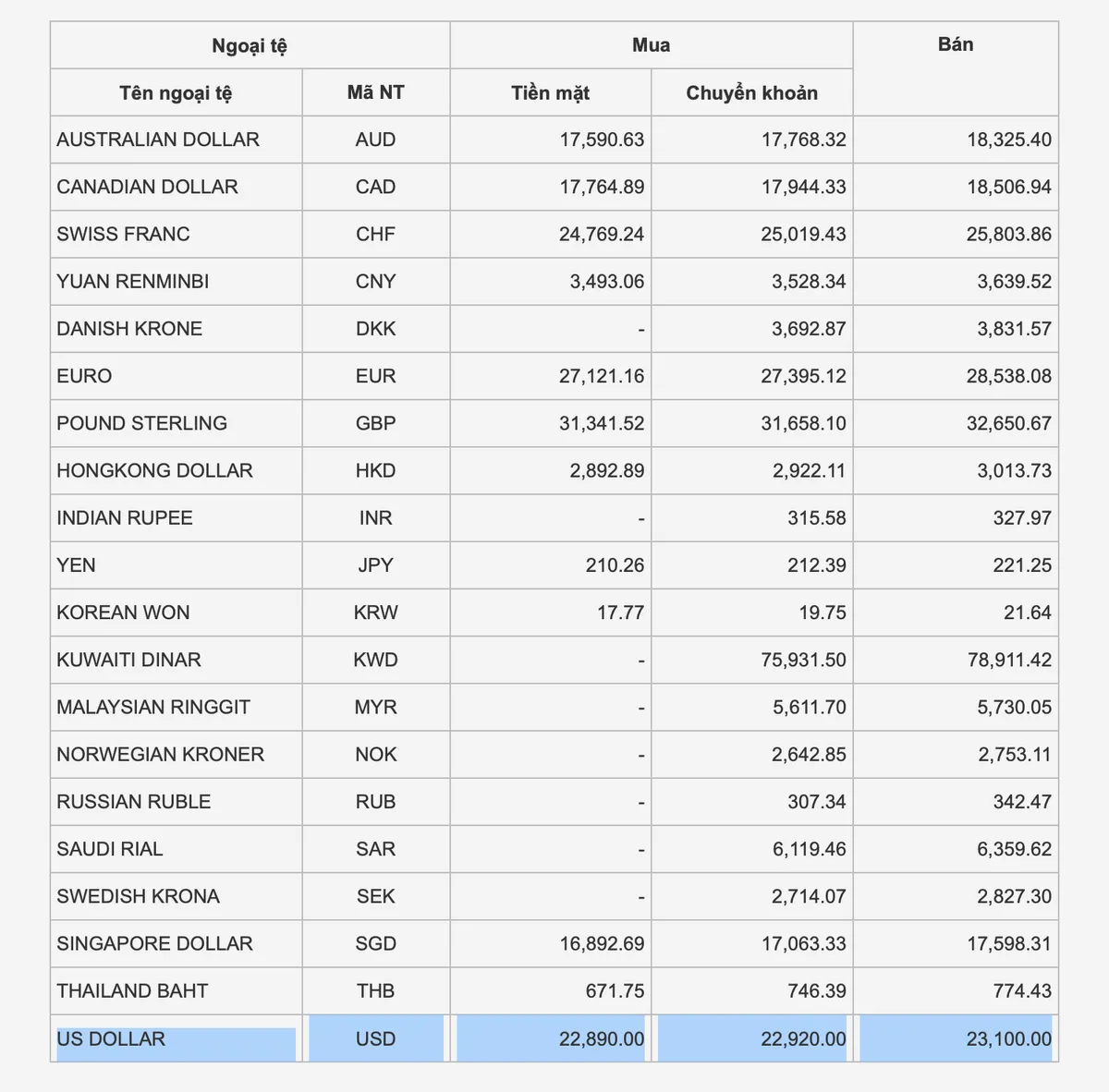Select the KUWAITI DINAR transfer rate 75,931.50
The width and height of the screenshot is (1109, 1092).
(803, 660)
